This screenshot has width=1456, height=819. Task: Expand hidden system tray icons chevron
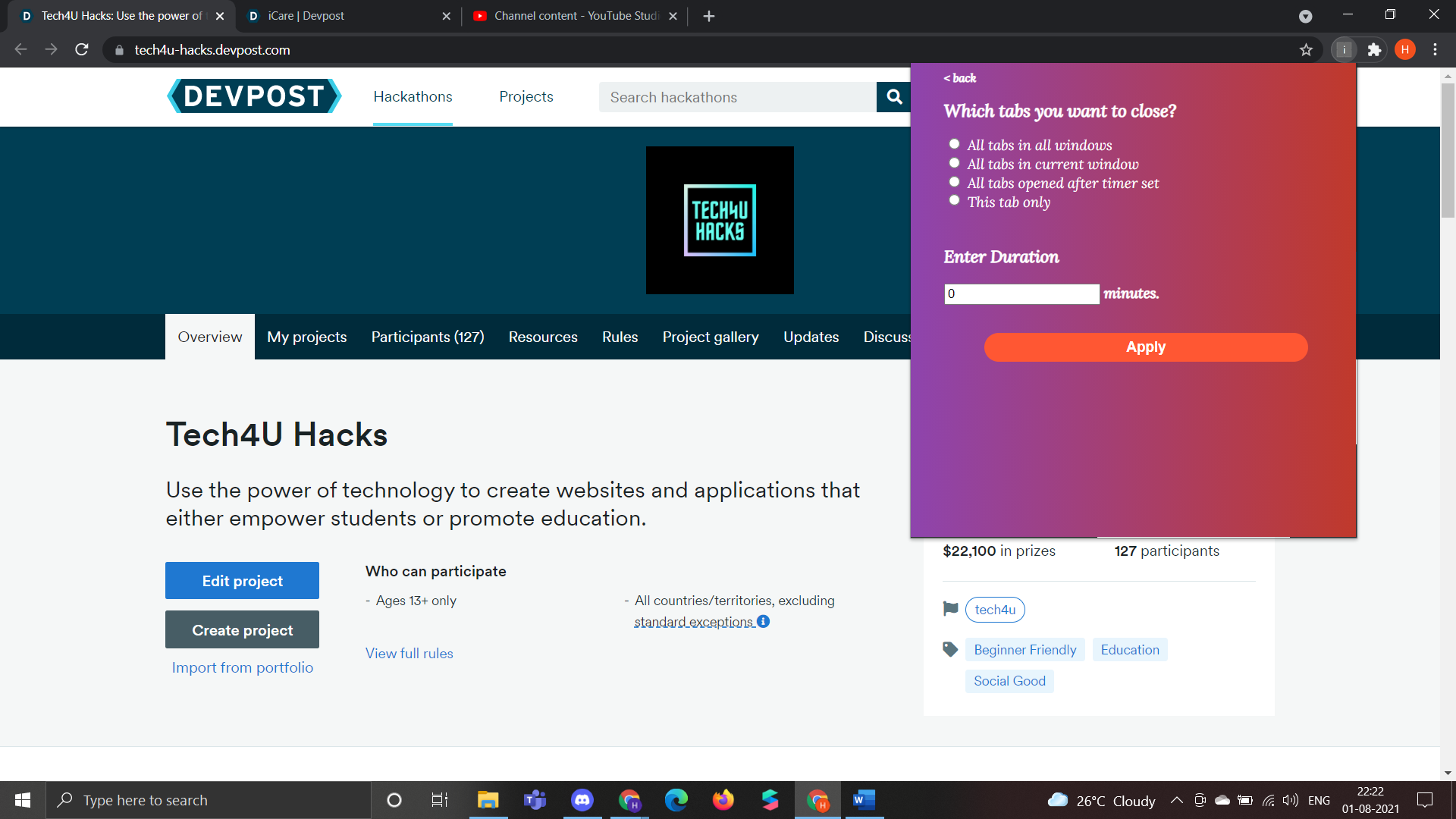(1176, 800)
